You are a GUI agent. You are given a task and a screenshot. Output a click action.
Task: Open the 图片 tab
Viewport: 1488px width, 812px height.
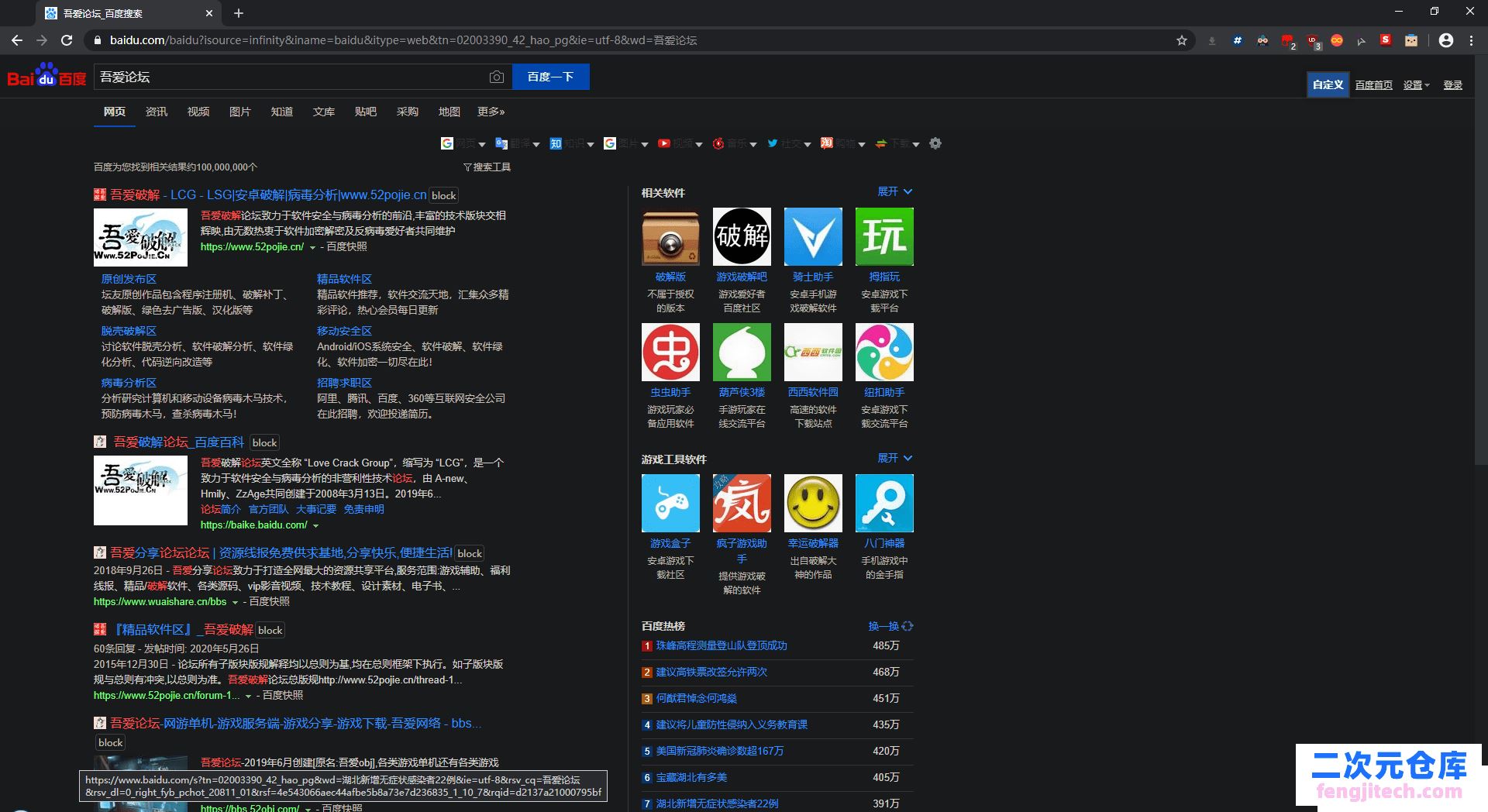point(240,112)
